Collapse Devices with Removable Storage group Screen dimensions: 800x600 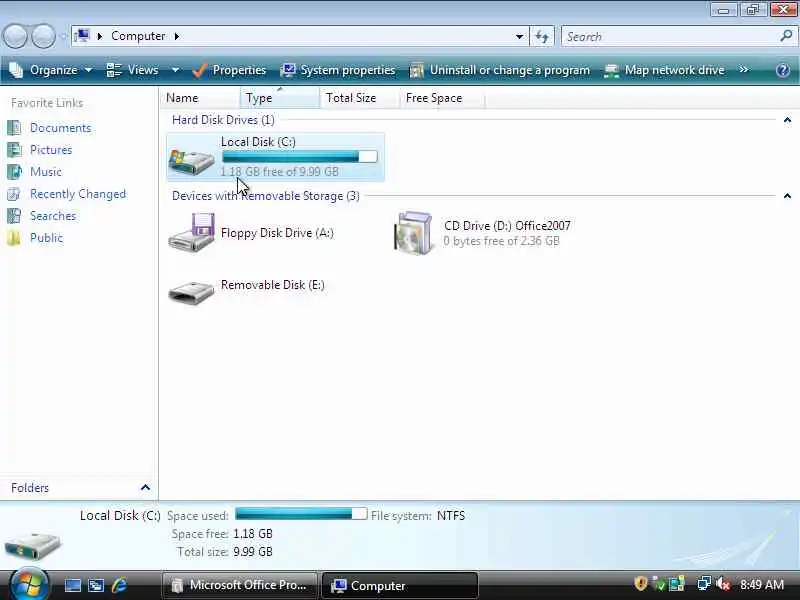coord(787,196)
